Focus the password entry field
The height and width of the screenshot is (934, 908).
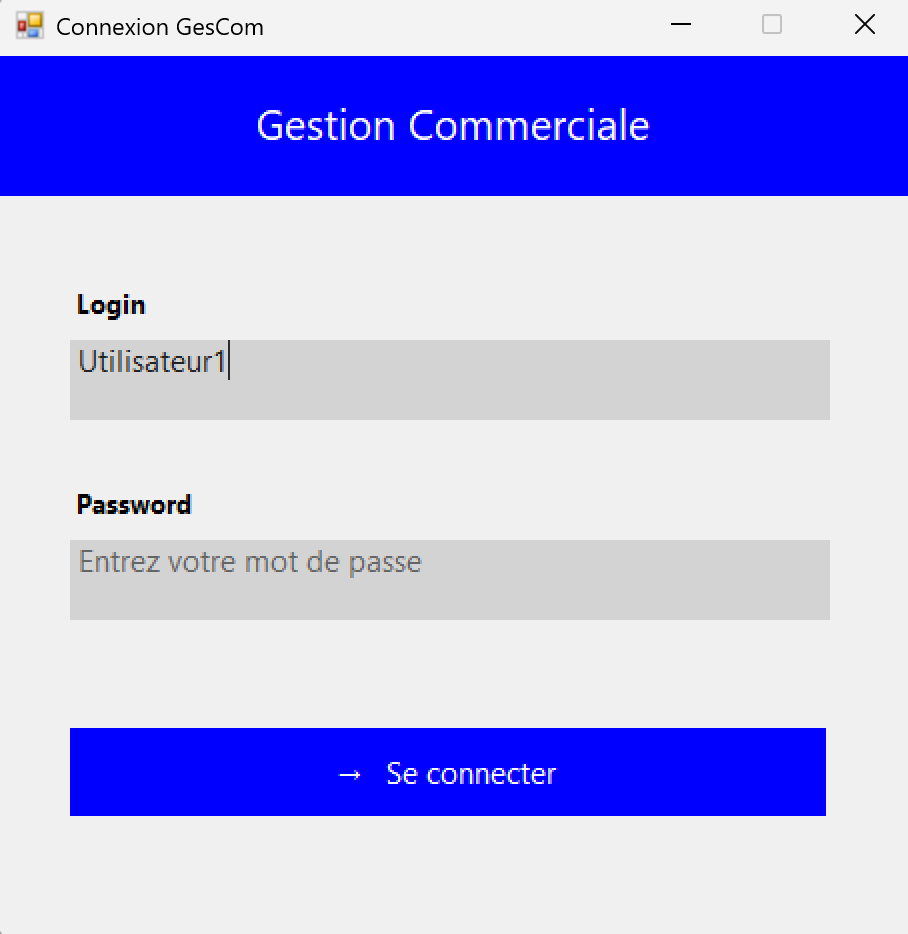point(448,580)
